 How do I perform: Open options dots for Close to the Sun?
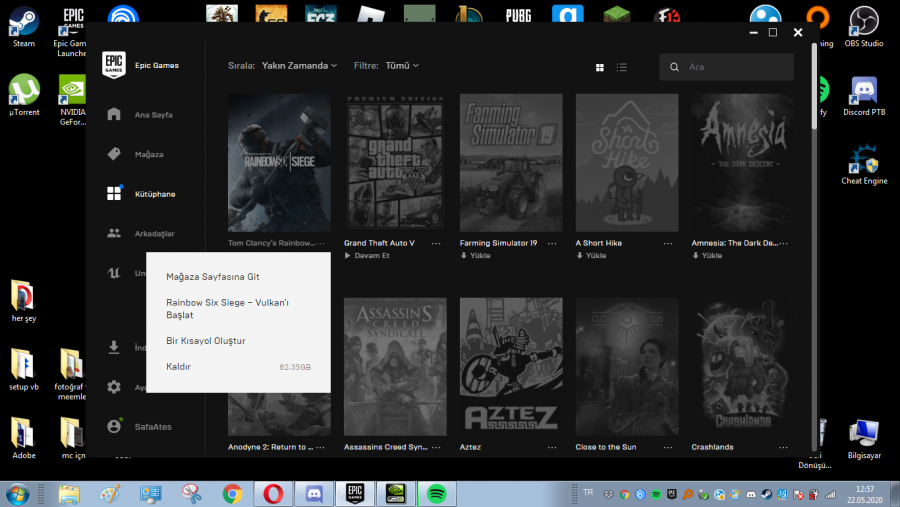[668, 447]
